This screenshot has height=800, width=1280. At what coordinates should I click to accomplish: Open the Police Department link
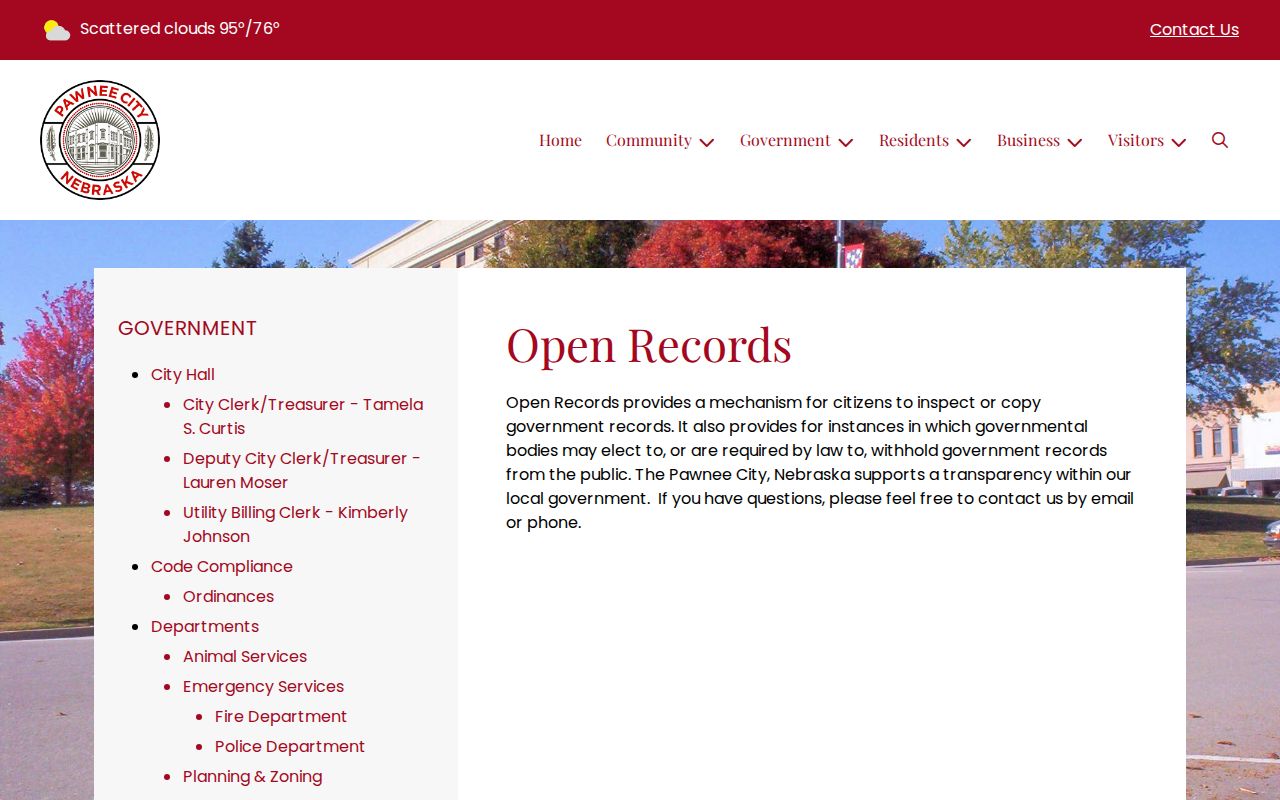pos(290,747)
